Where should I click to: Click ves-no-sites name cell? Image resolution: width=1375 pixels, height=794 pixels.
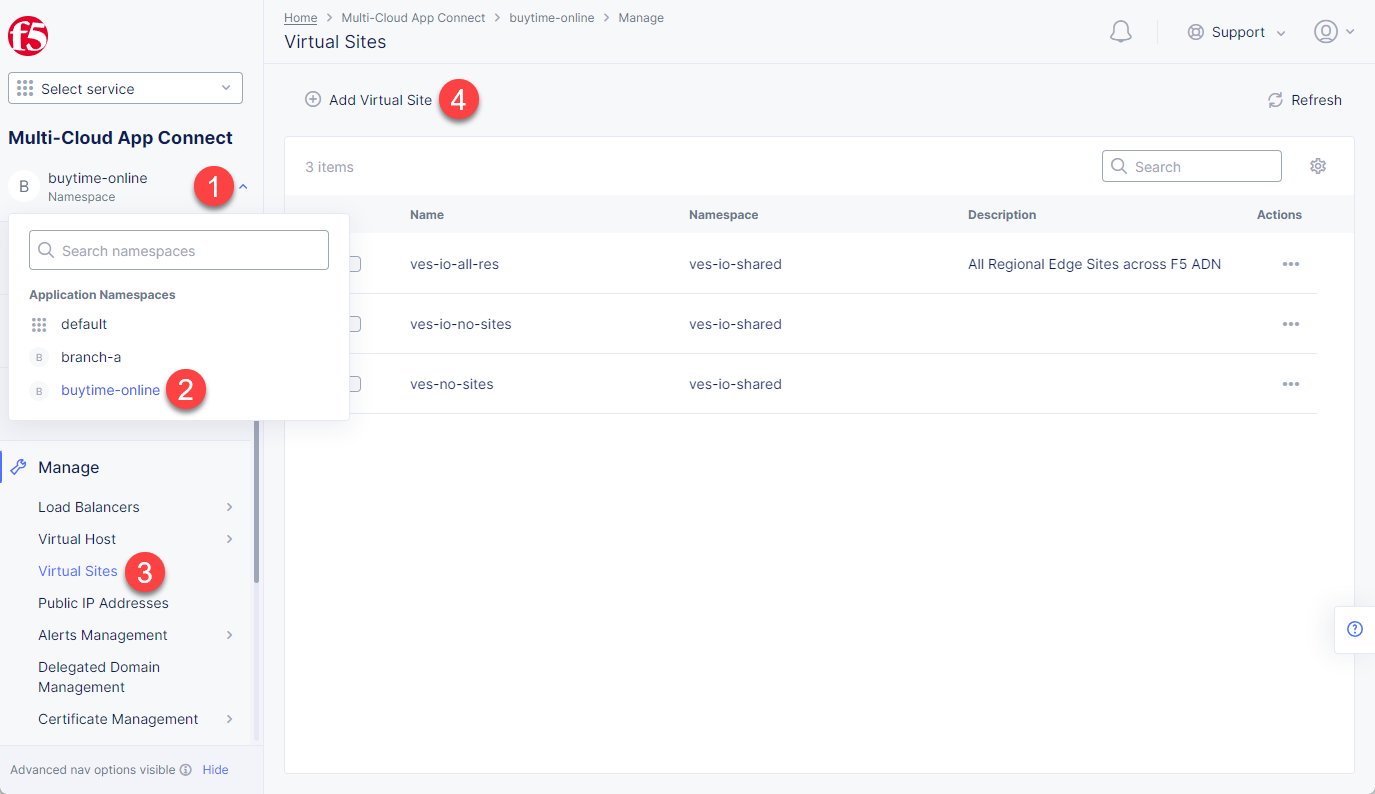click(x=452, y=384)
